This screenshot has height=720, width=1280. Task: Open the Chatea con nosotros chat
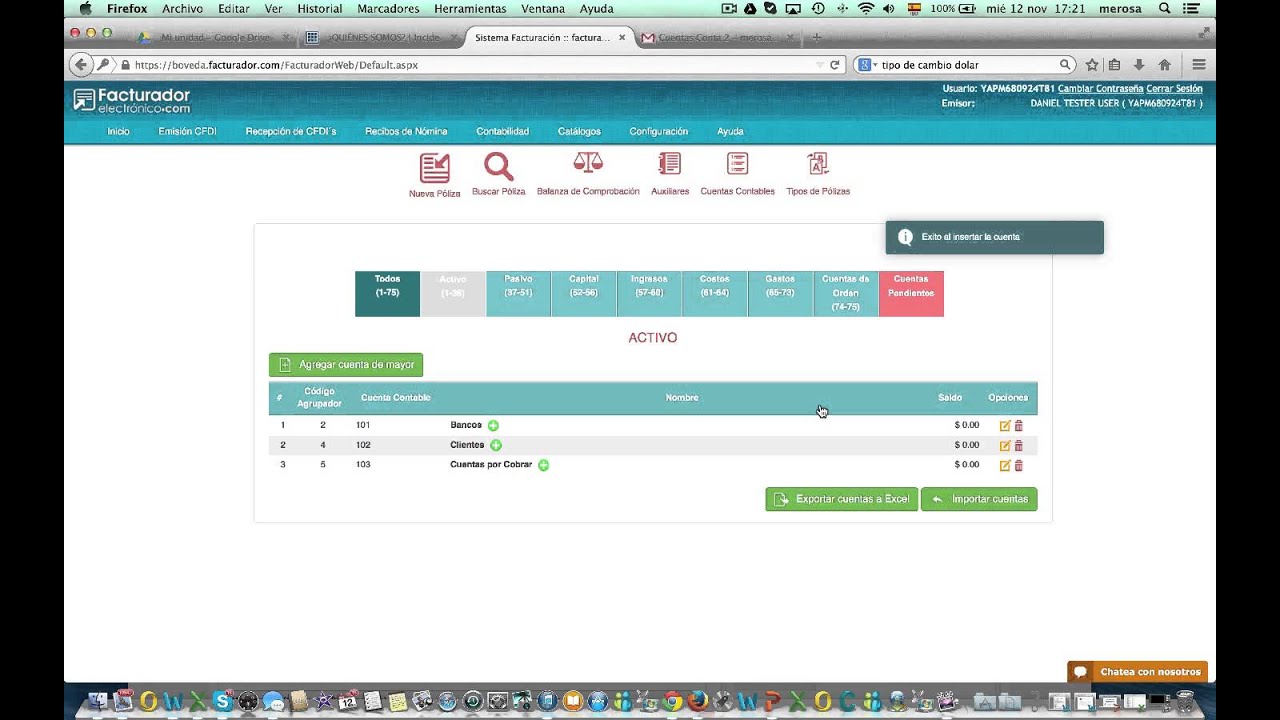tap(1137, 672)
